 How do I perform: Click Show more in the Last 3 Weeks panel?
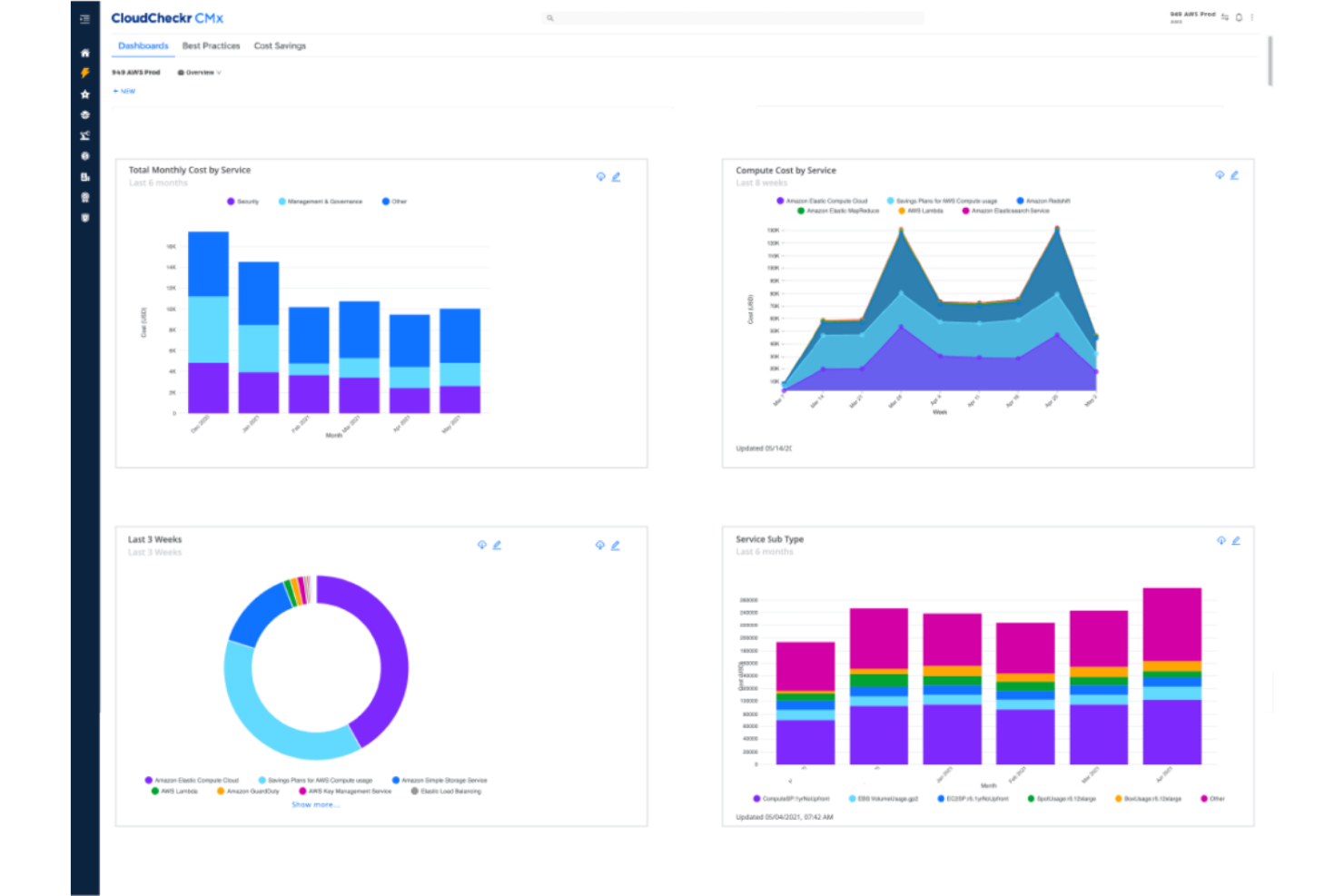(x=314, y=803)
